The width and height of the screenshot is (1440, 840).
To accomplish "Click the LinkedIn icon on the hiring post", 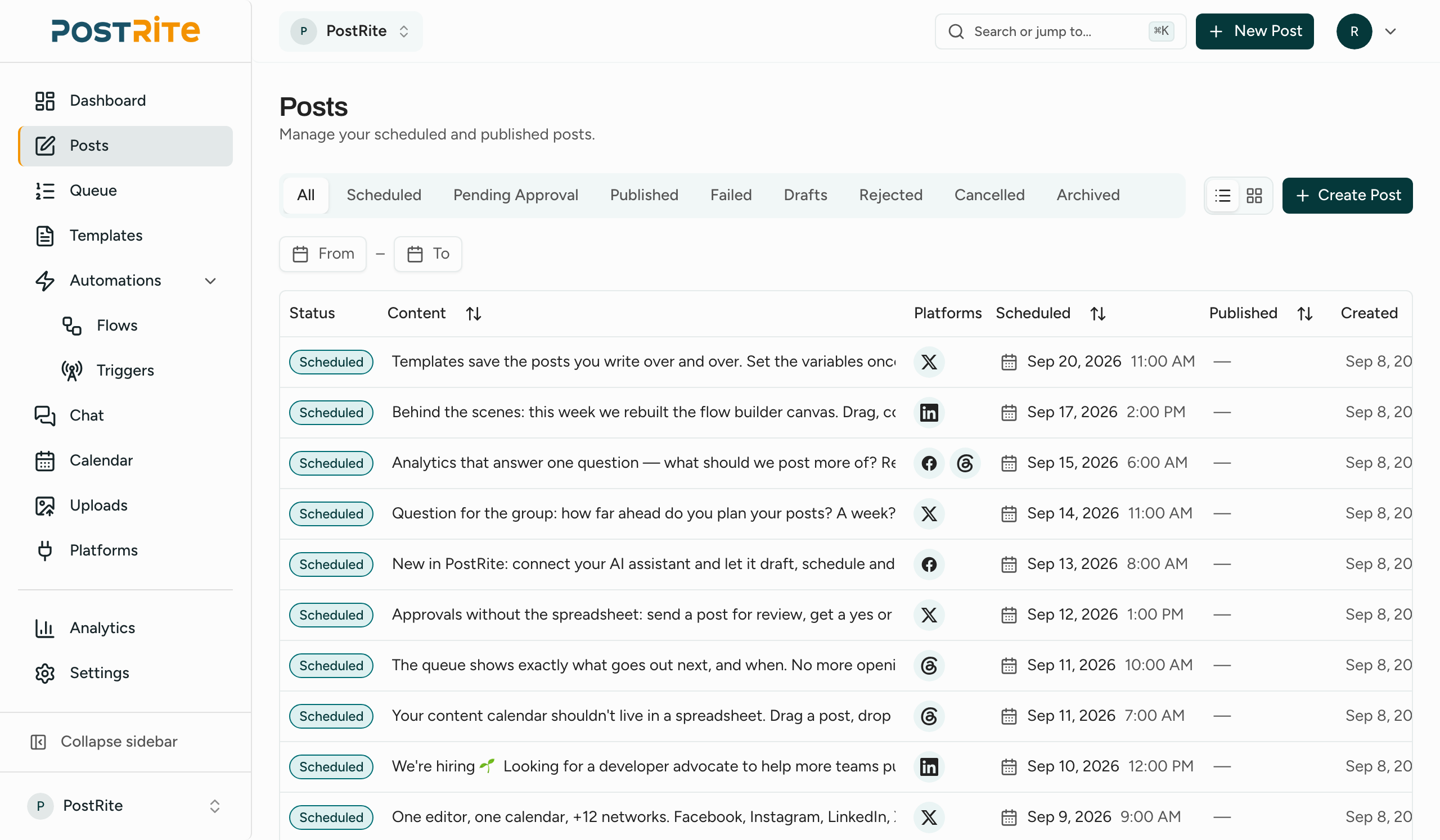I will point(929,767).
